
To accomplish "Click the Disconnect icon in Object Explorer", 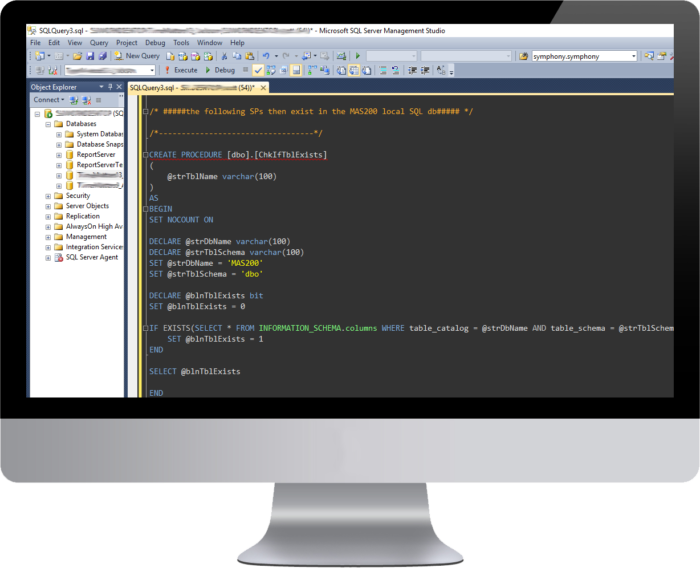I will 84,100.
